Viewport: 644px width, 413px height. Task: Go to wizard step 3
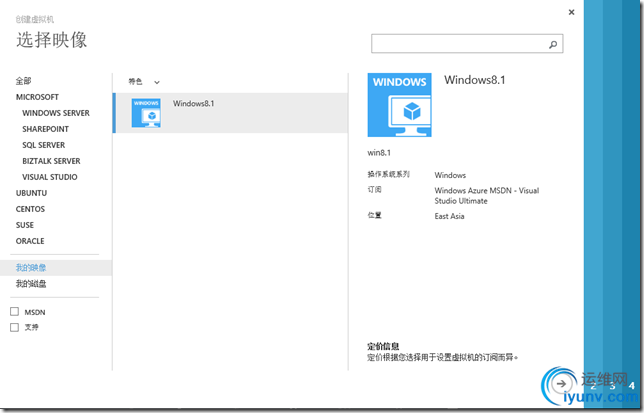tap(612, 386)
